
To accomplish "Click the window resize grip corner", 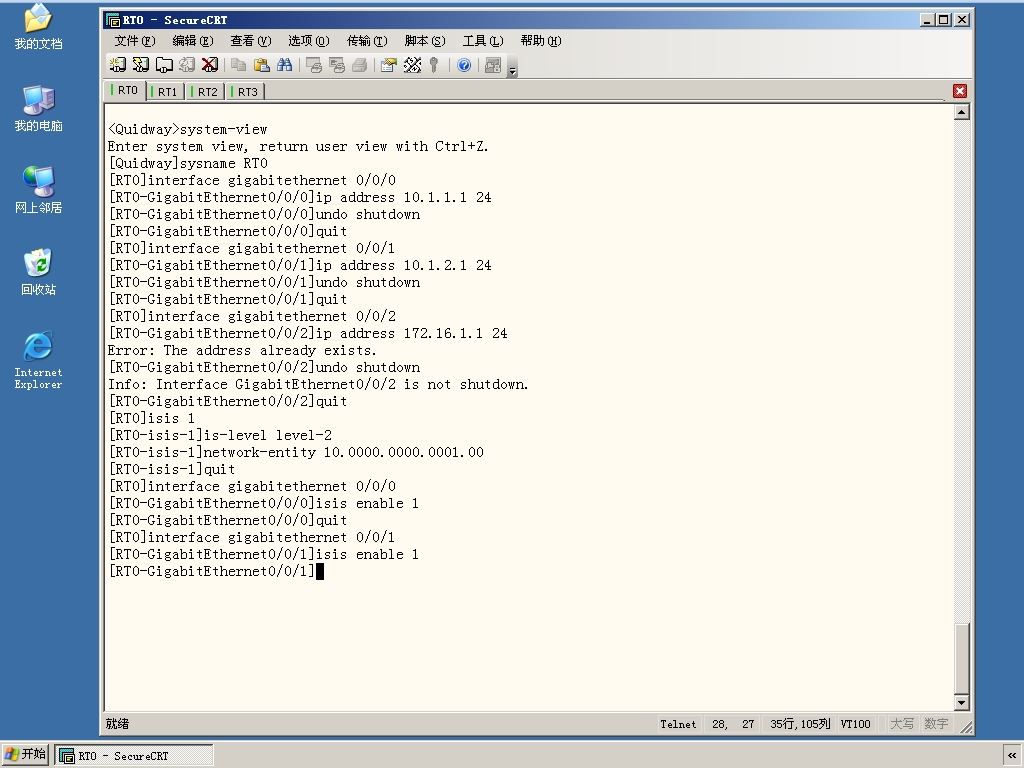I will click(966, 727).
